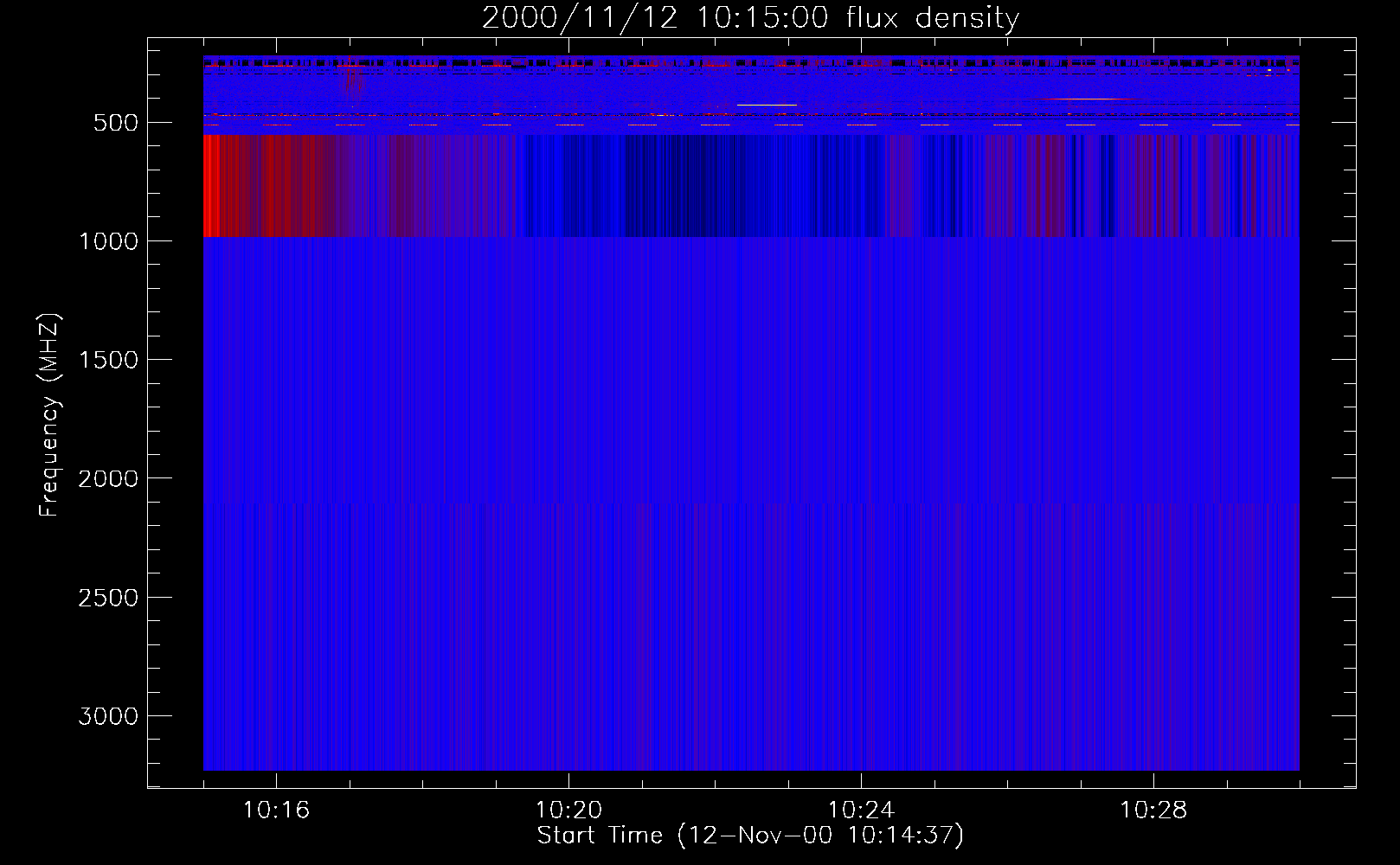
Task: Click the 2500 frequency tick label
Action: [108, 598]
